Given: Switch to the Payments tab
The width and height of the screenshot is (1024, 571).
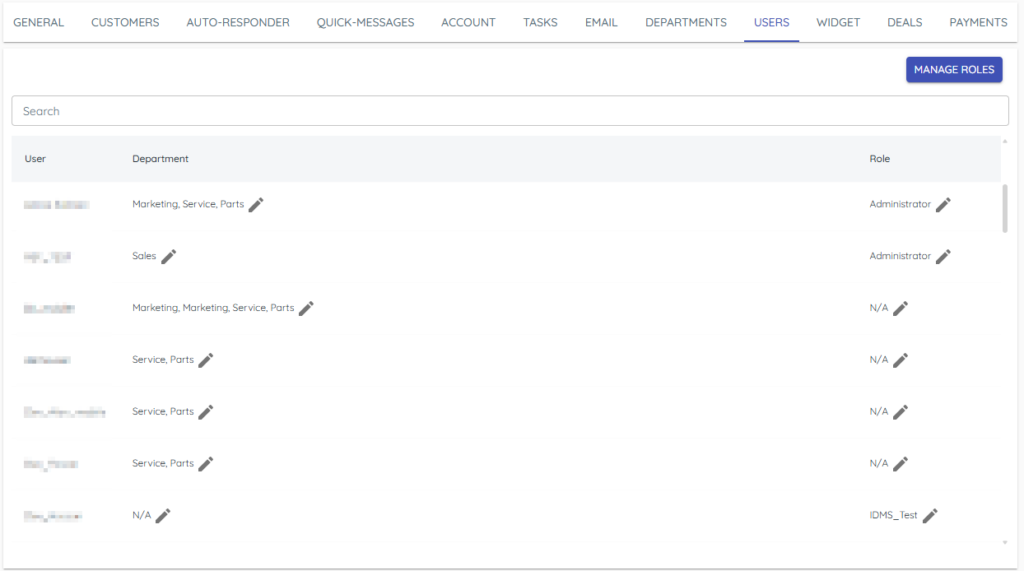Looking at the screenshot, I should (978, 22).
